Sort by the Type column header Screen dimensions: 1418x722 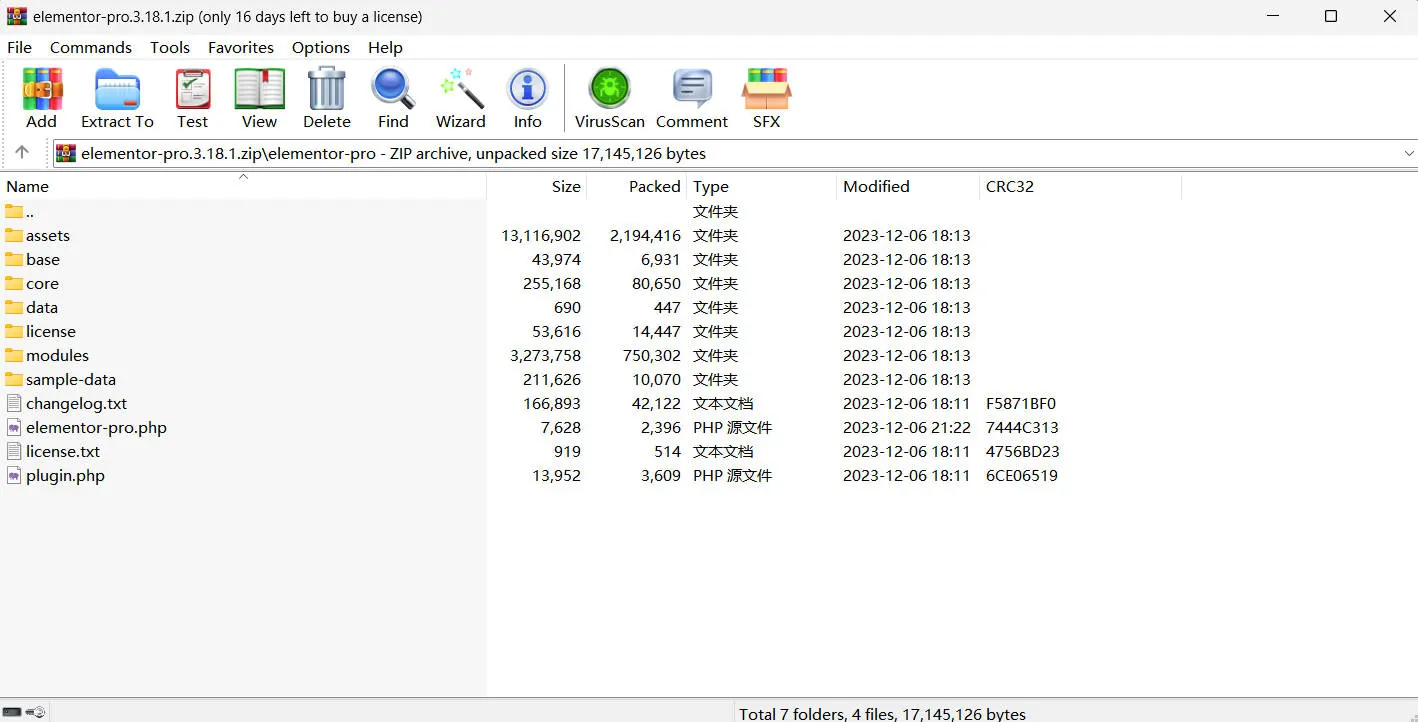coord(762,186)
